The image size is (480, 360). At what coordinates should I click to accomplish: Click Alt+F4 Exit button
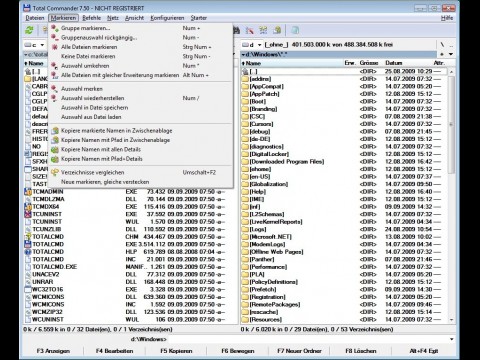424,351
